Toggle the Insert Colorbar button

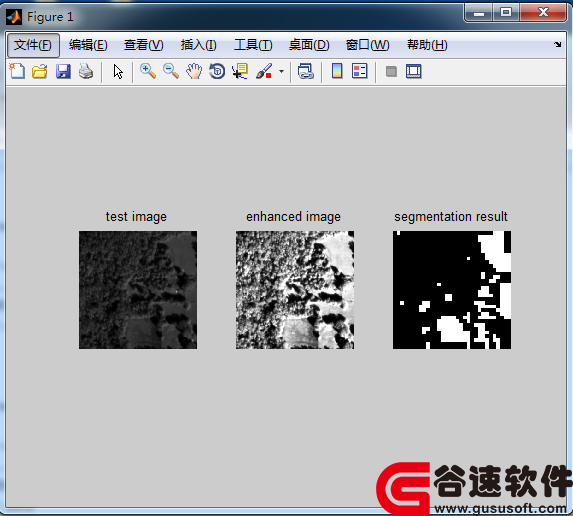(x=337, y=71)
